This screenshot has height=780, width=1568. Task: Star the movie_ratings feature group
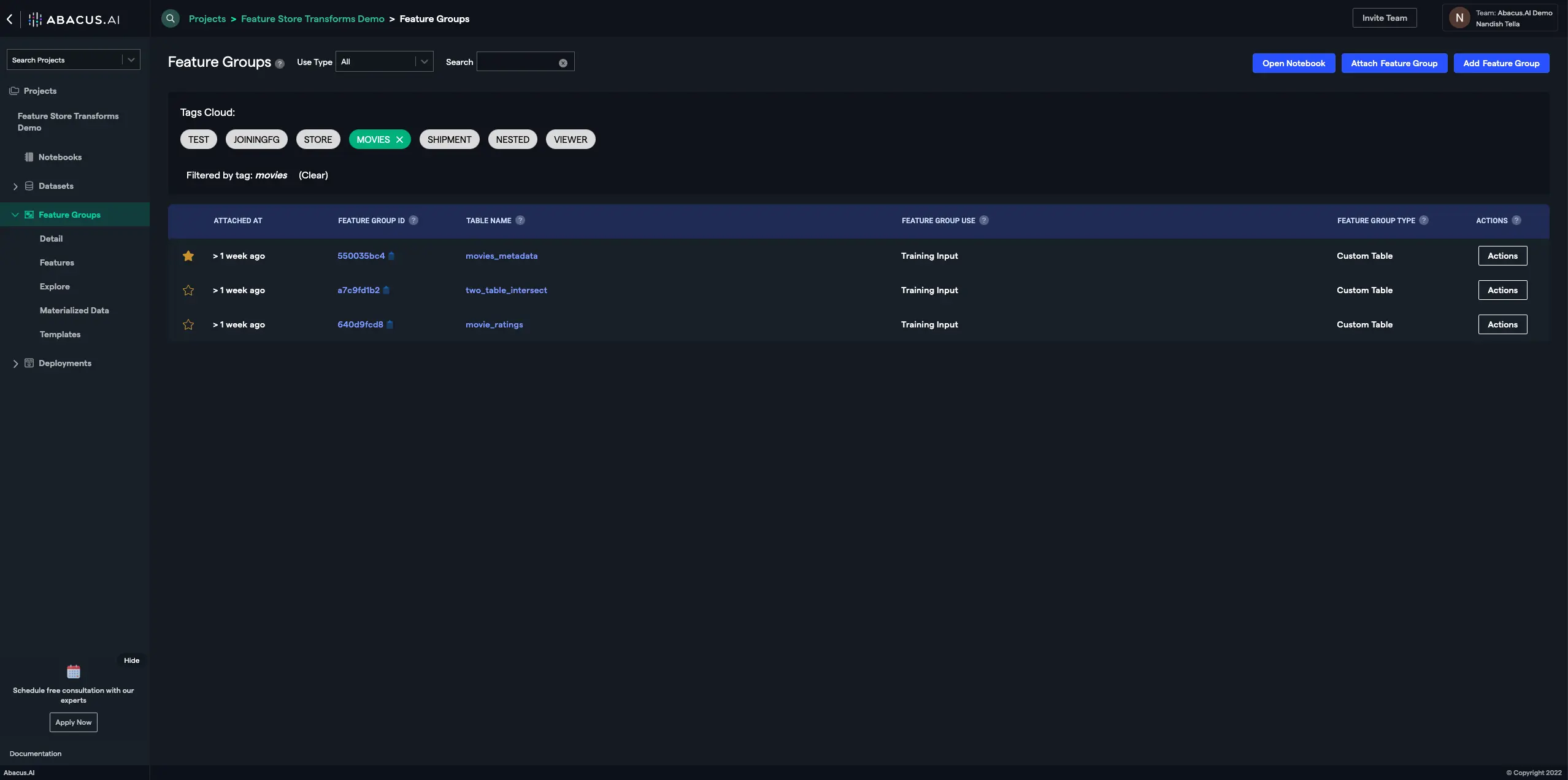(188, 325)
